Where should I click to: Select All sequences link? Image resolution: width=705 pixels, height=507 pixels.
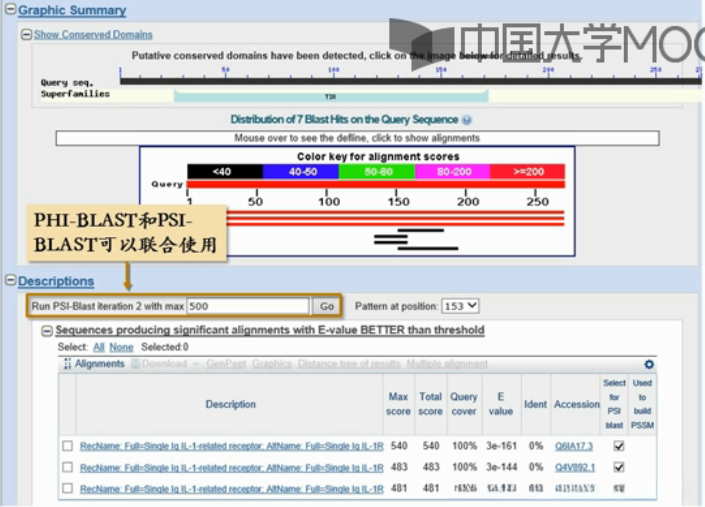[x=98, y=347]
